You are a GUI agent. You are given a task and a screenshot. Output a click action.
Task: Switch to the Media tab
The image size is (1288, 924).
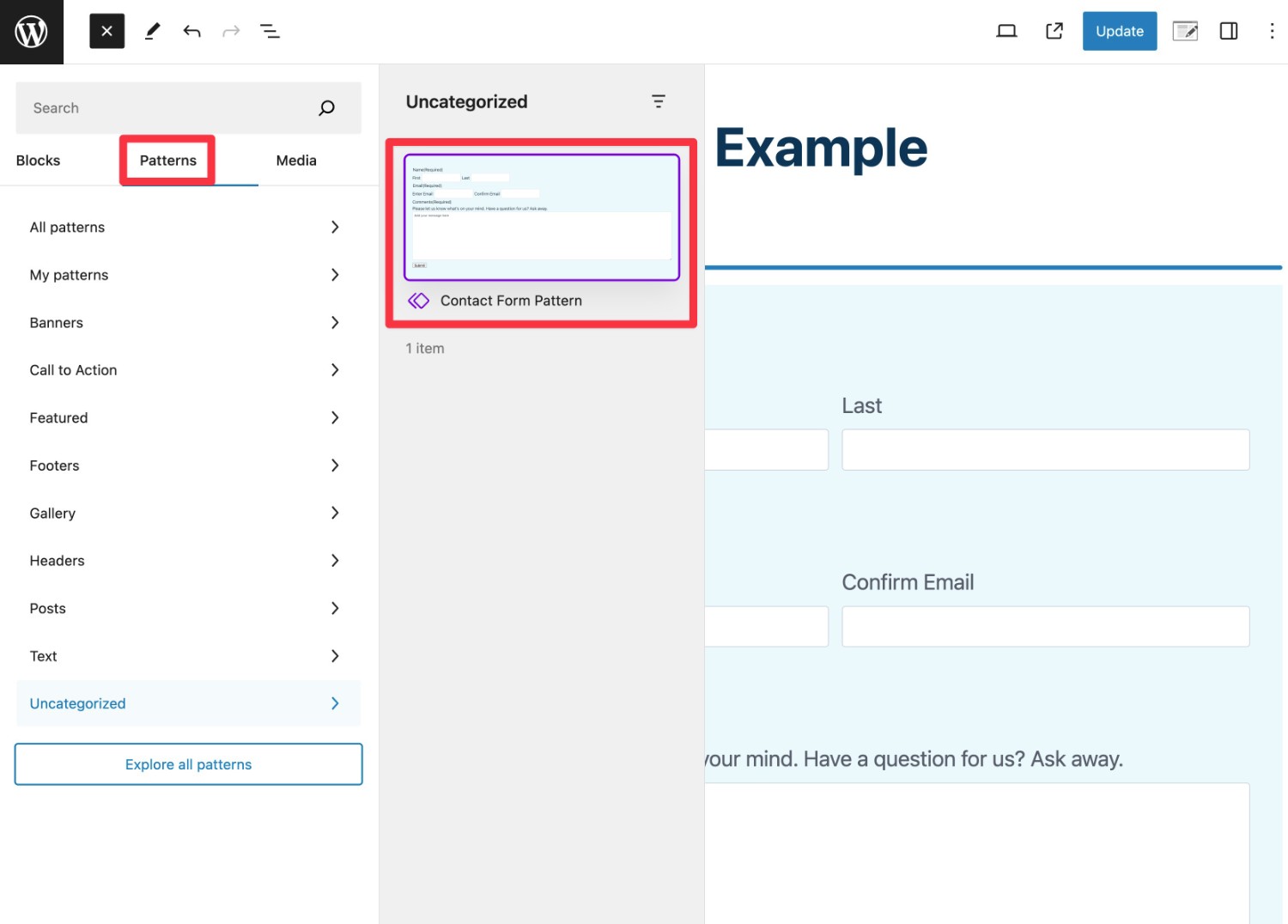pos(296,161)
